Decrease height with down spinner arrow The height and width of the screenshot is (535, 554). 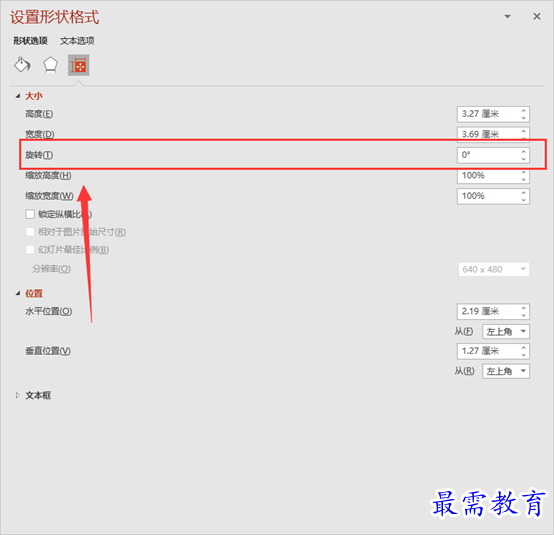(524, 118)
